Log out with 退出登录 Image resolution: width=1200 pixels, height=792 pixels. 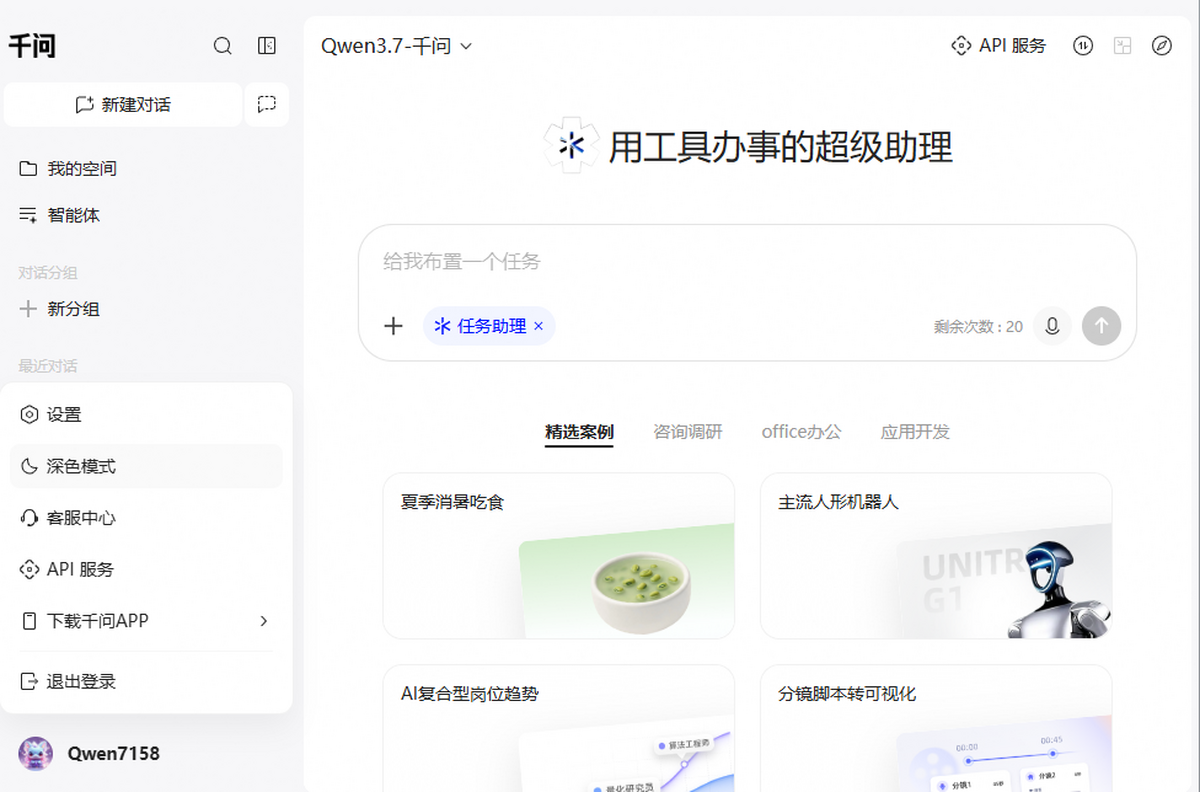click(146, 681)
